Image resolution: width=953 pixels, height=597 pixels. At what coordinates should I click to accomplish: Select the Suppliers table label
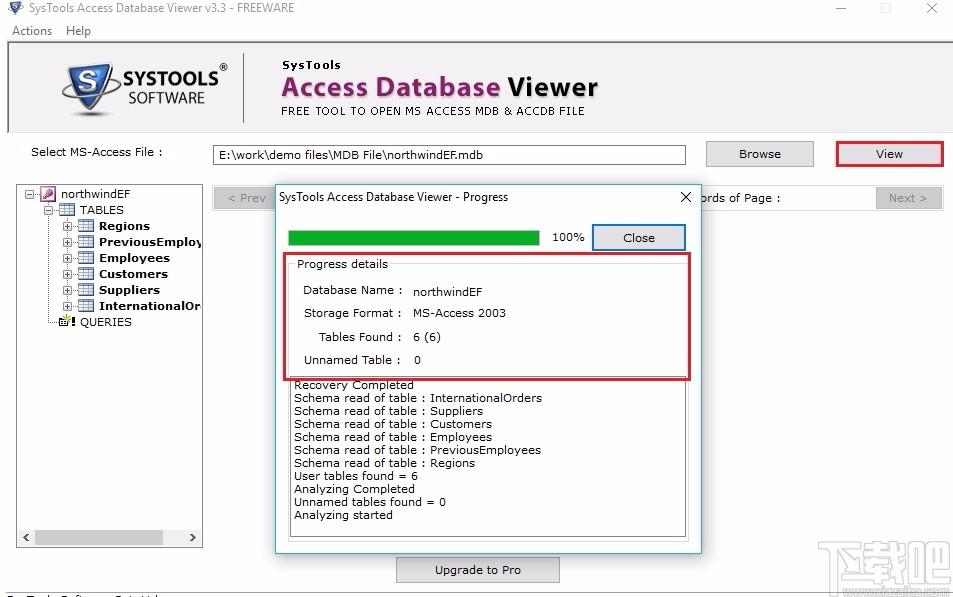coord(129,290)
